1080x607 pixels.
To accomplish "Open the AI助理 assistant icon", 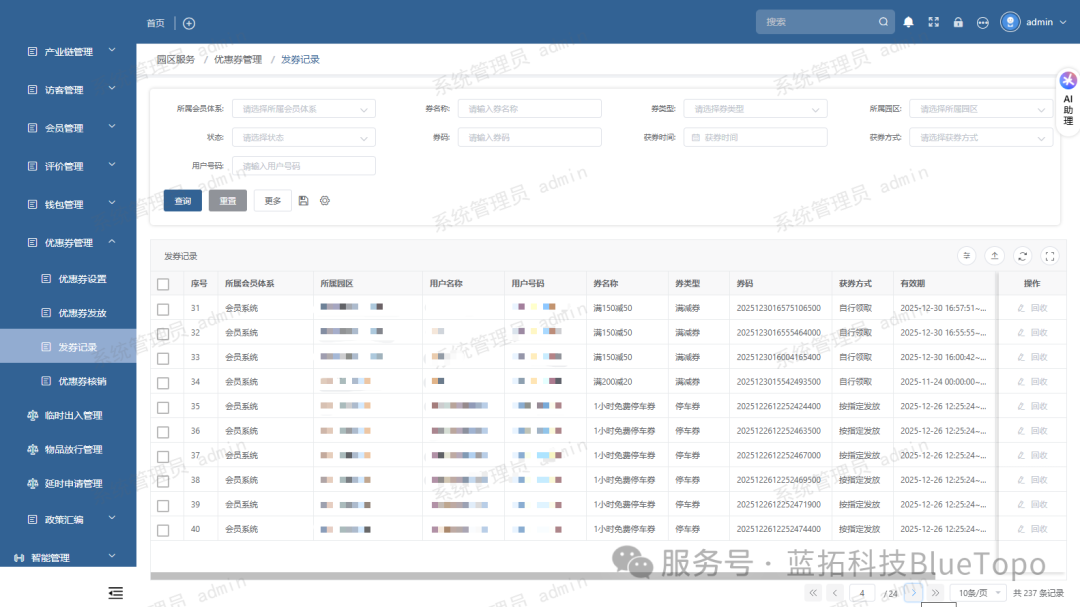I will 1068,101.
